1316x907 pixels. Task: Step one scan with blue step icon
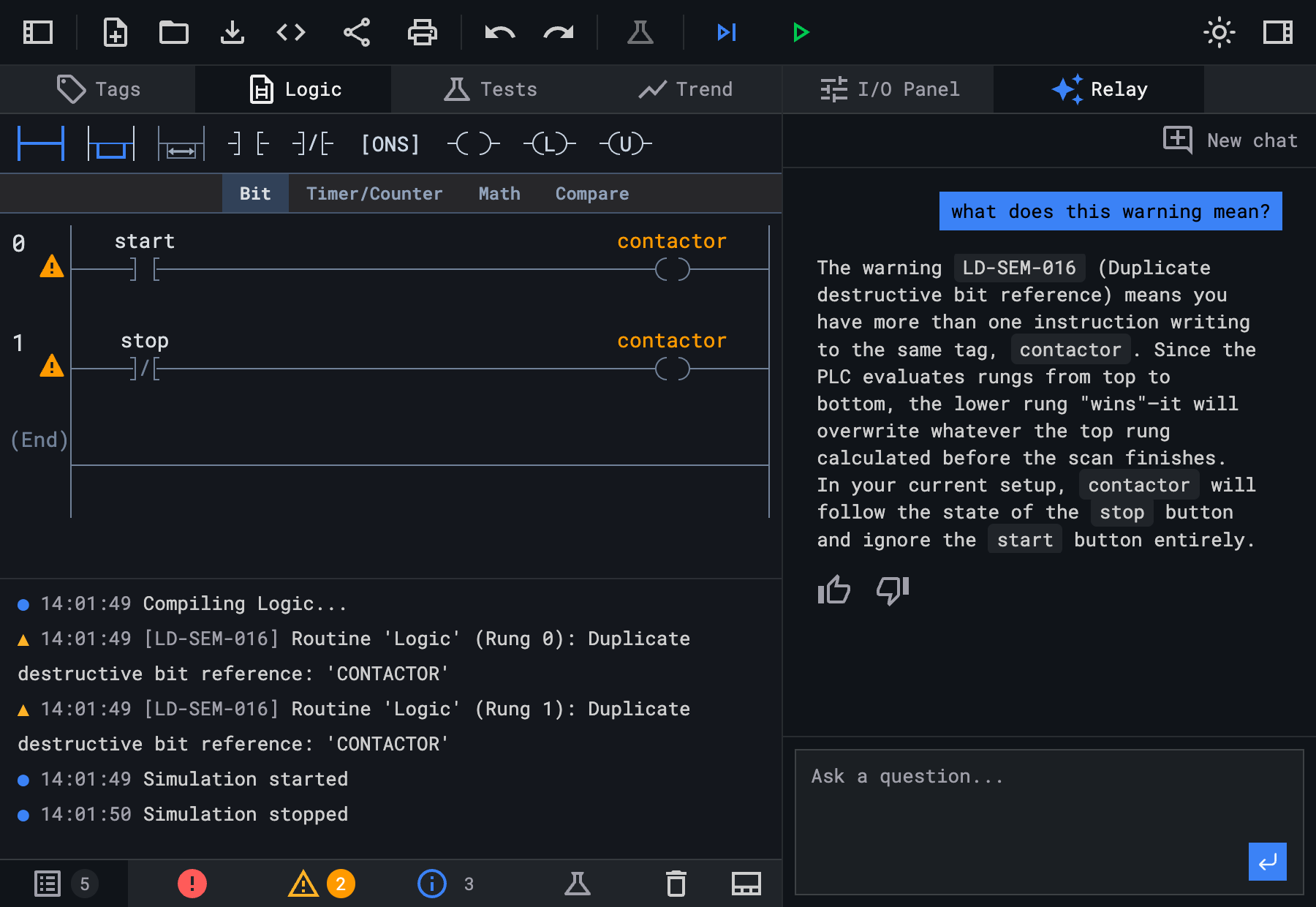pyautogui.click(x=727, y=32)
